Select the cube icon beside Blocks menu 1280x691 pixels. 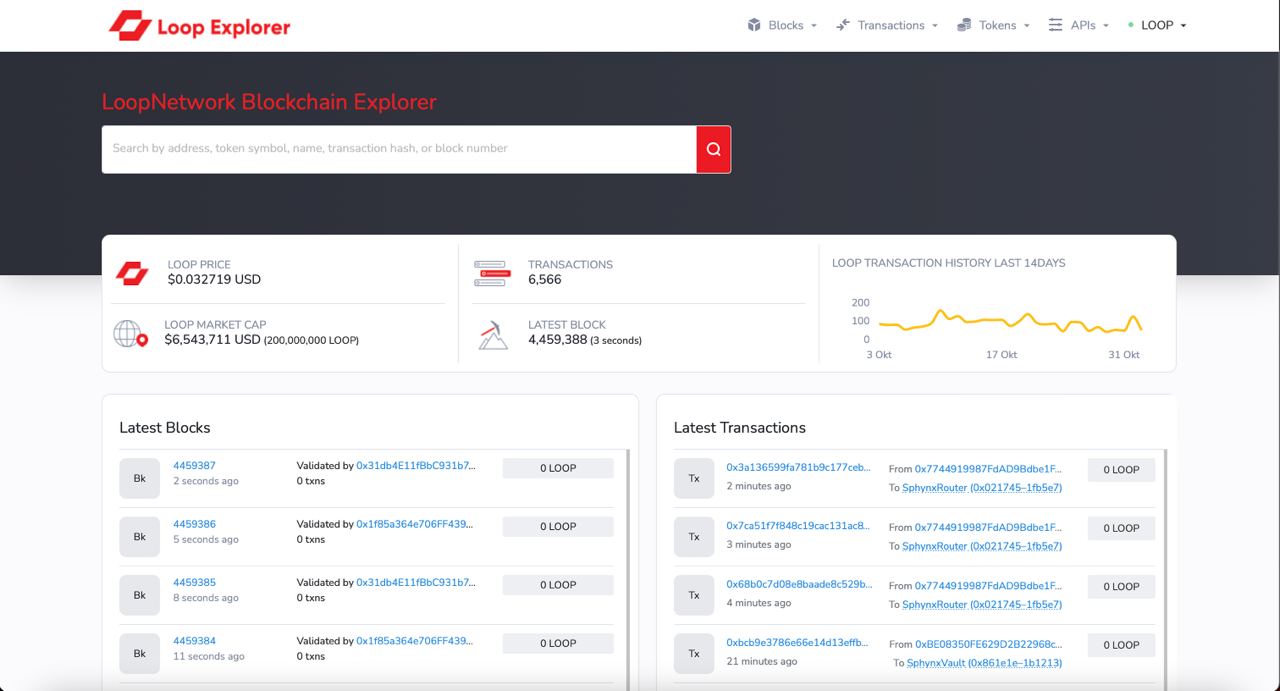[x=754, y=25]
